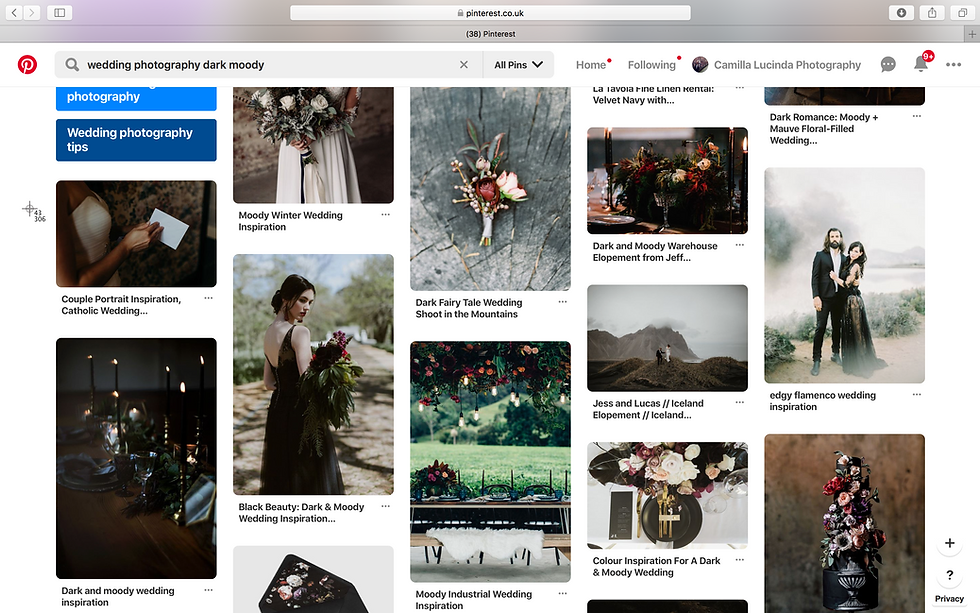The width and height of the screenshot is (980, 613).
Task: Open options for Black Beauty pin
Action: tap(386, 506)
